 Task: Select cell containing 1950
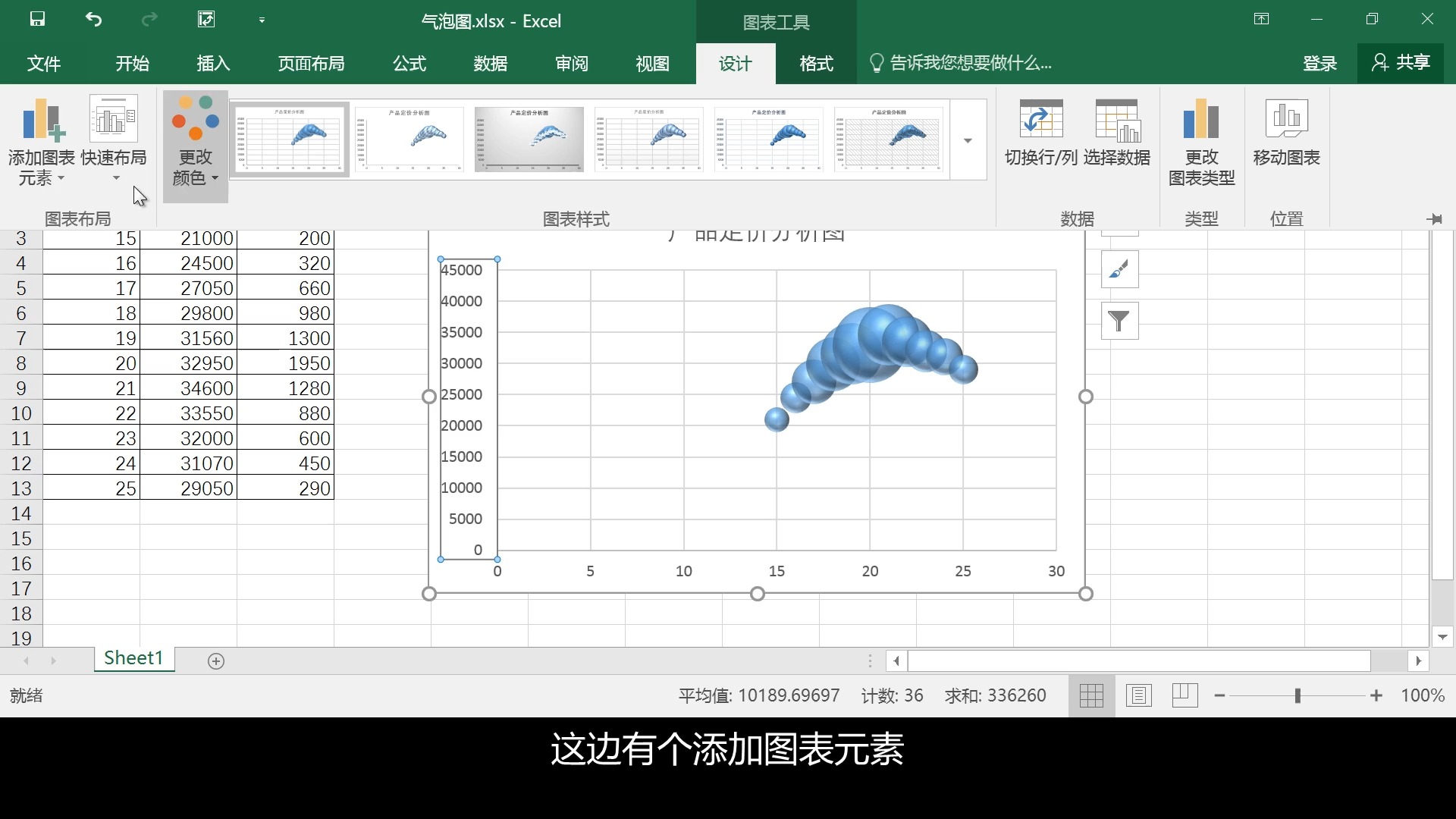coord(286,363)
